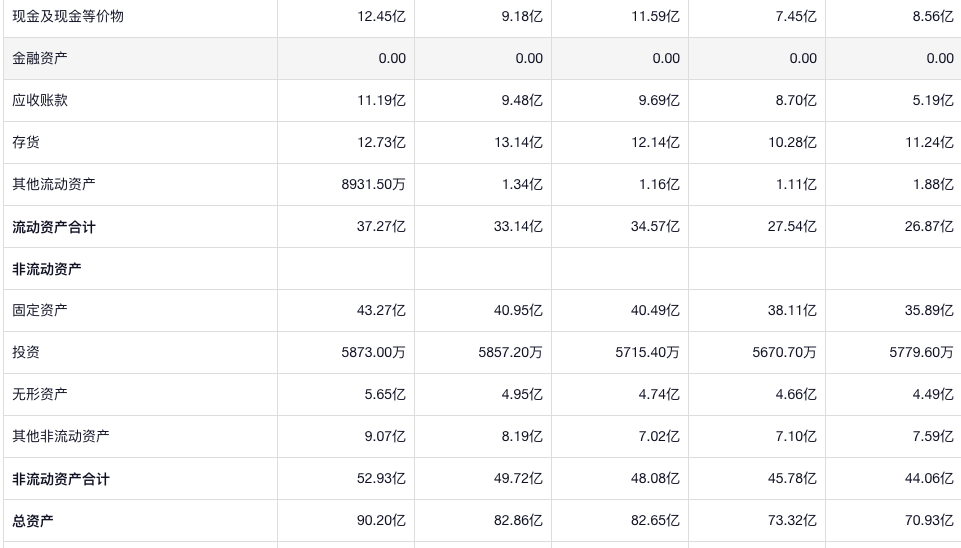Click the 其他流动资产 row label
This screenshot has width=961, height=548.
click(54, 184)
